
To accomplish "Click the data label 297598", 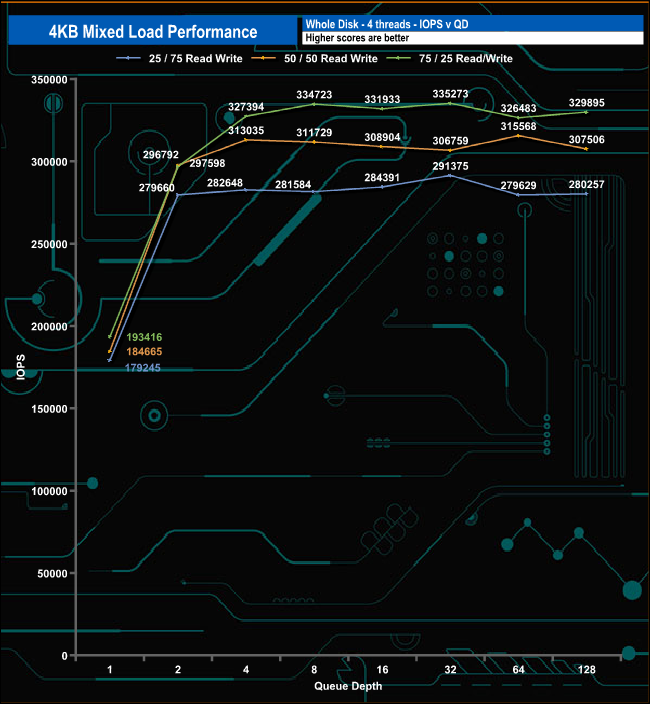I will point(207,163).
